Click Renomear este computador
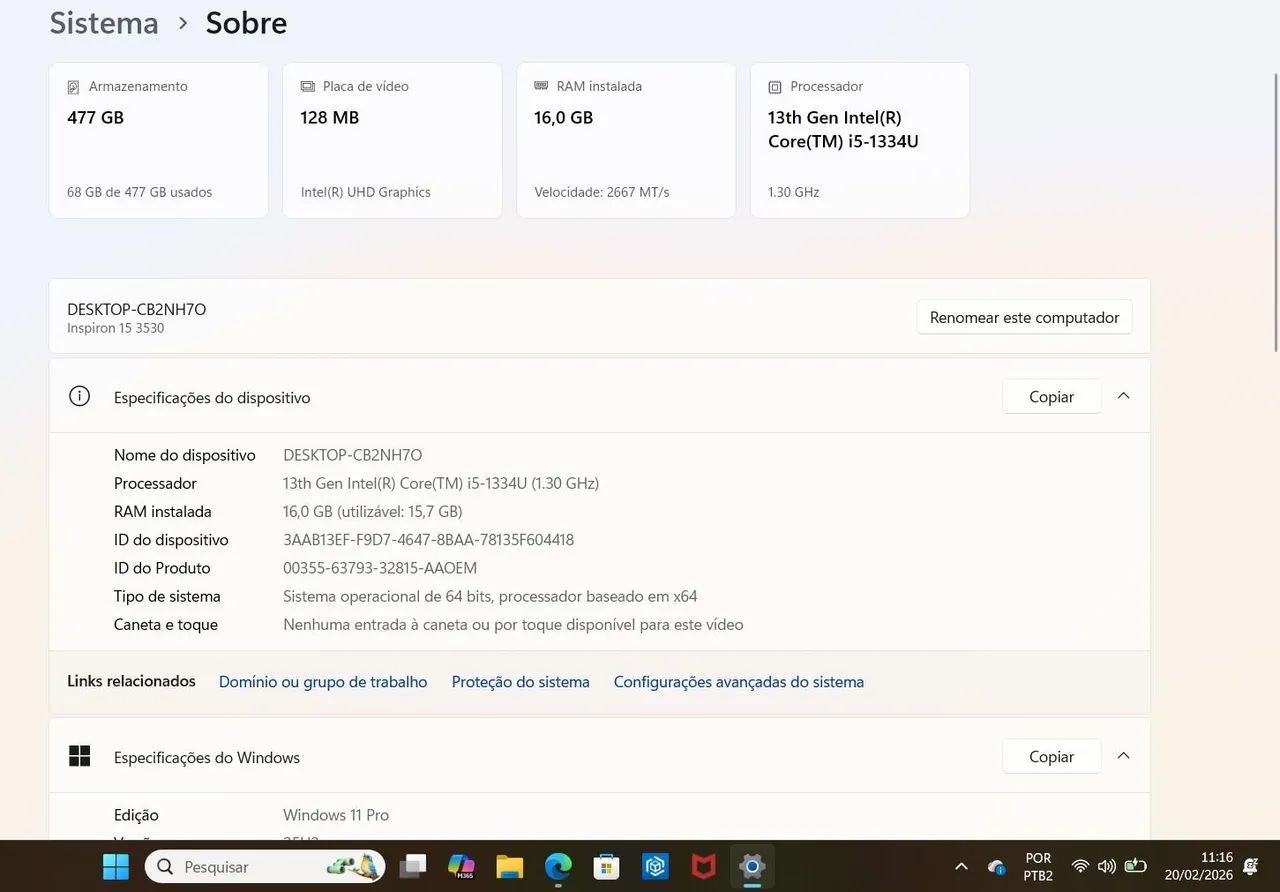1280x892 pixels. pos(1023,317)
